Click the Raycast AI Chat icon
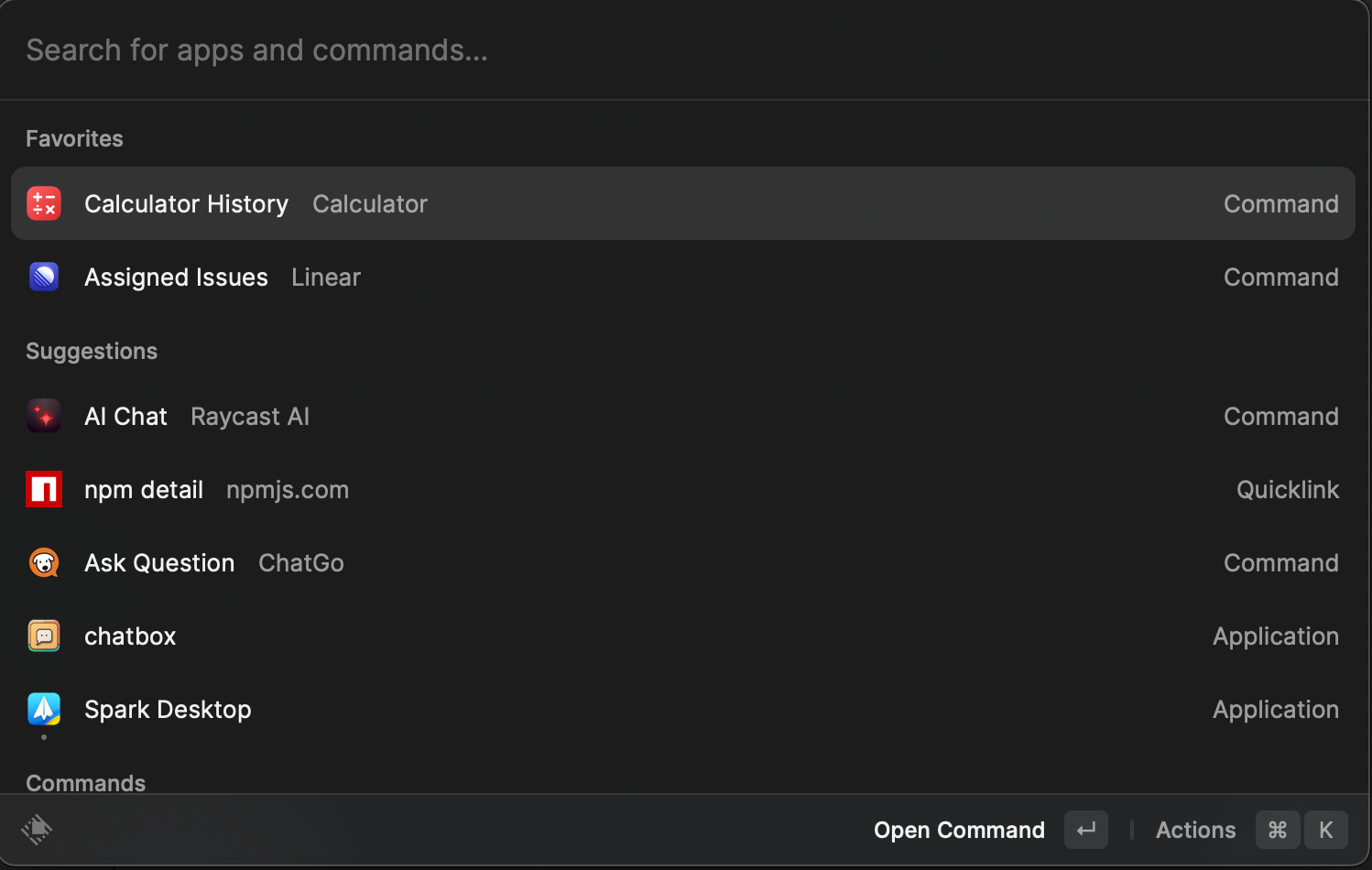This screenshot has height=870, width=1372. (44, 416)
